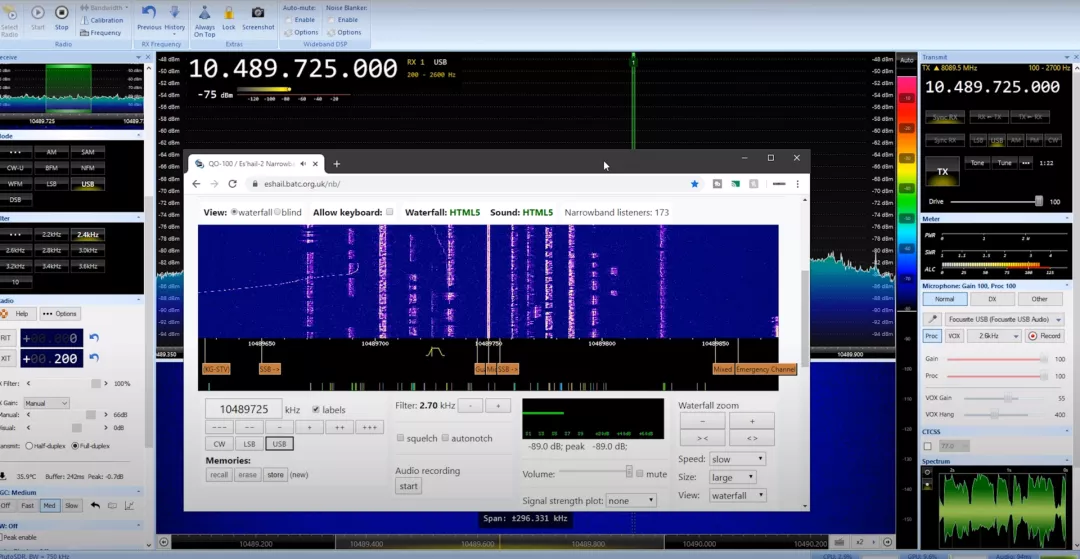Start audio recording with the start button

[408, 486]
